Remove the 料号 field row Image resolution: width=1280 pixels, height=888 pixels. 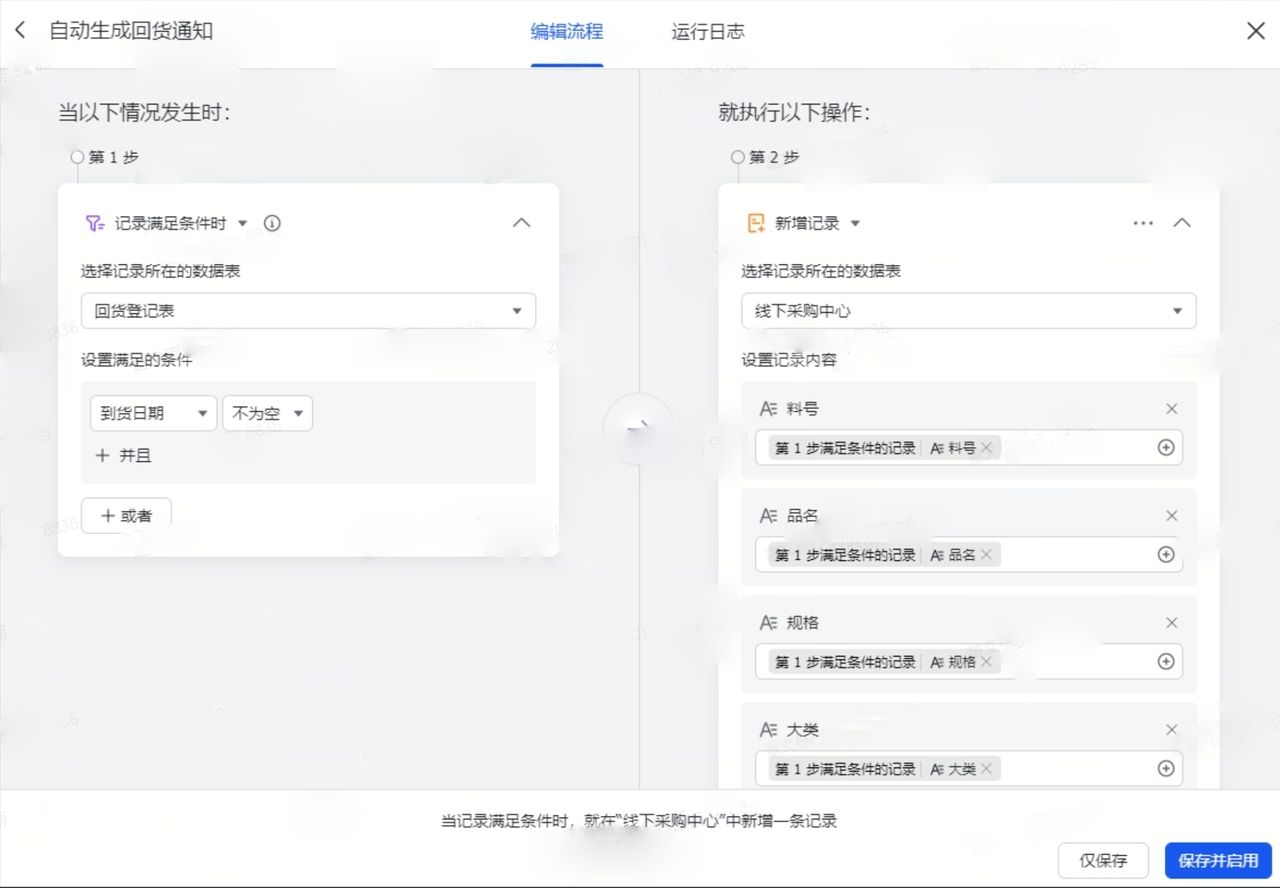pyautogui.click(x=1172, y=408)
